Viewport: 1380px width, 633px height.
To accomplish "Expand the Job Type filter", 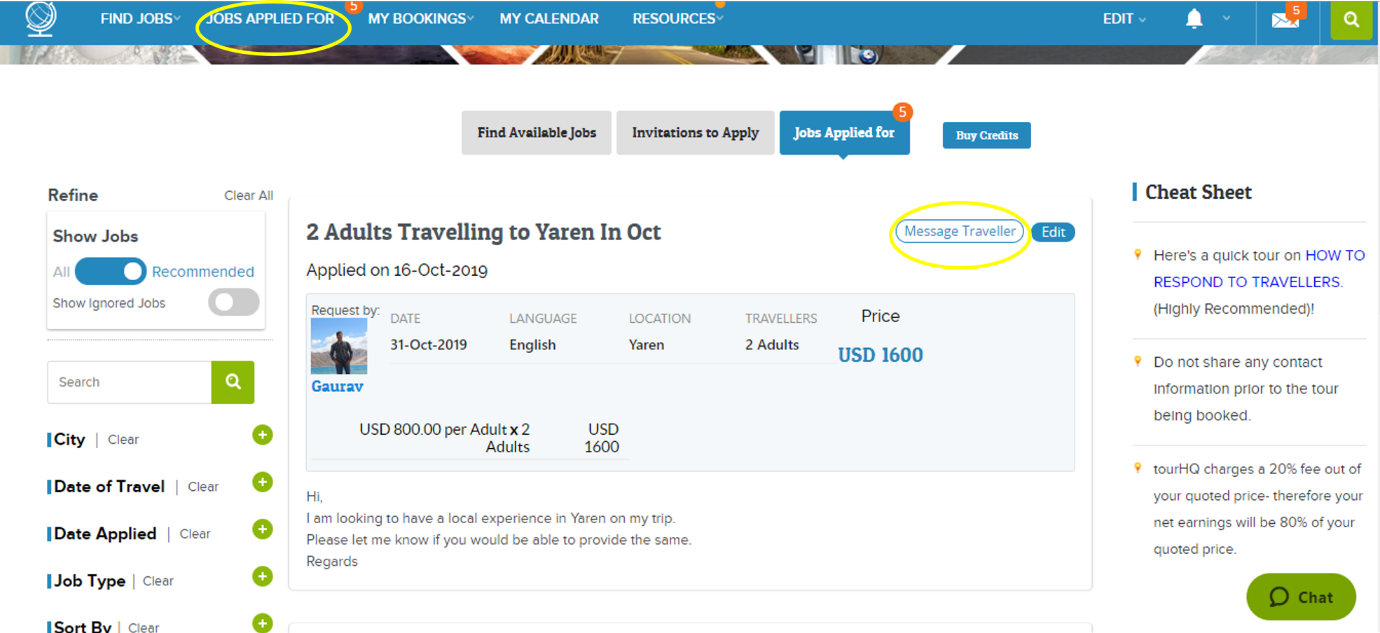I will click(x=262, y=577).
